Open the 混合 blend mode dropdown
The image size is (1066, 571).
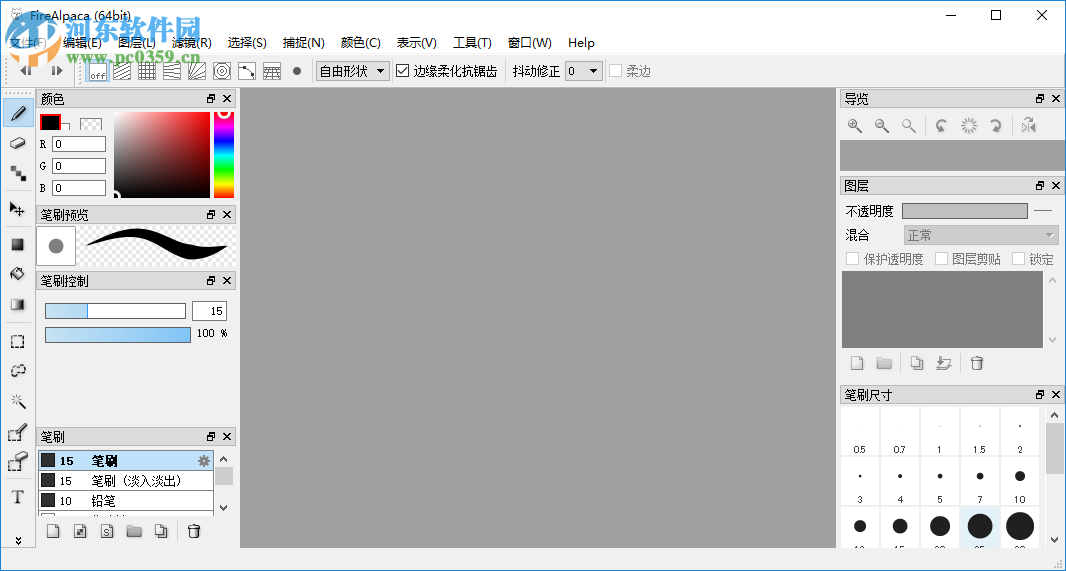[981, 235]
